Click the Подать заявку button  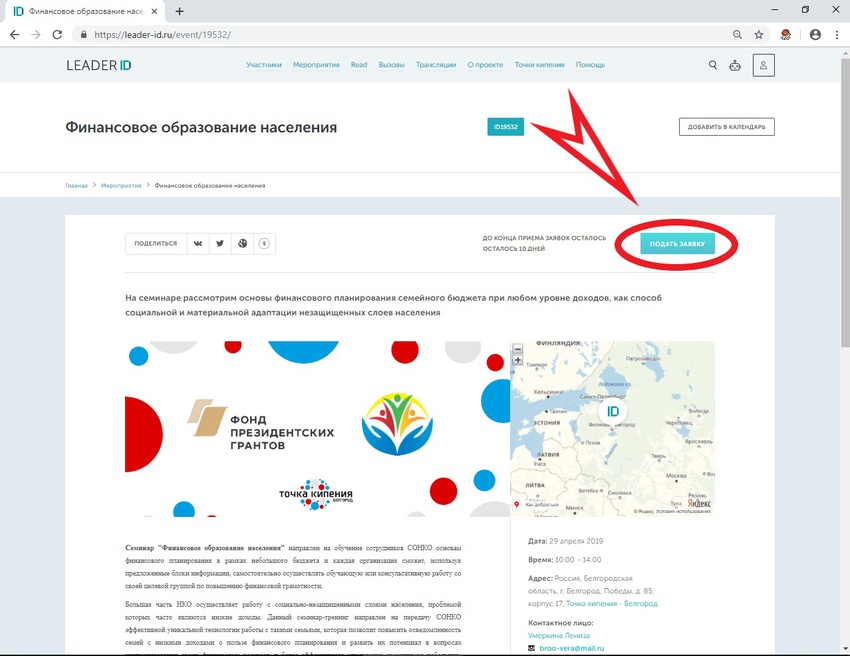(677, 244)
